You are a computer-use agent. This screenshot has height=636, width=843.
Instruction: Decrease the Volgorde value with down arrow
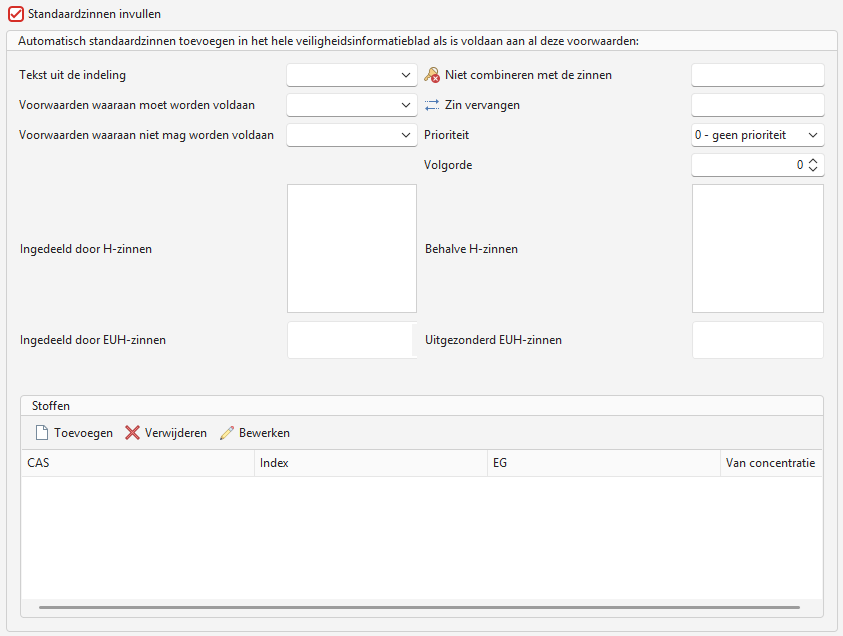[813, 169]
